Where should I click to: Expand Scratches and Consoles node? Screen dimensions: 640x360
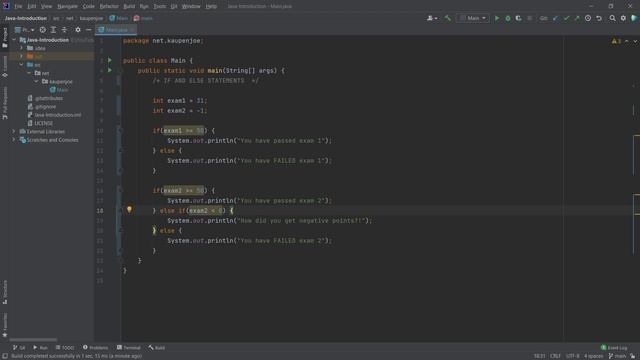pos(14,140)
